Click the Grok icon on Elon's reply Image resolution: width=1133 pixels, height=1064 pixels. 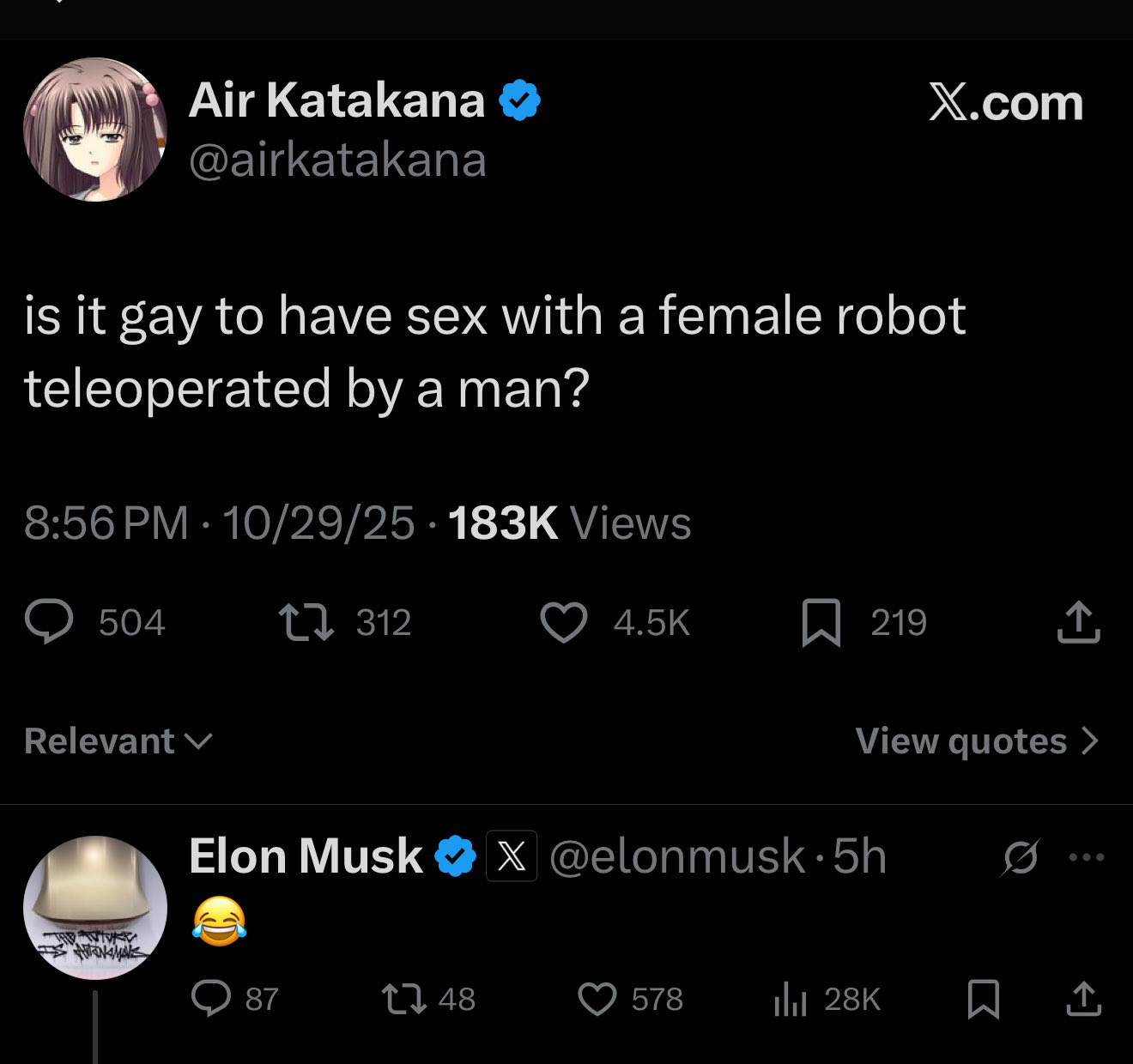click(x=1021, y=856)
